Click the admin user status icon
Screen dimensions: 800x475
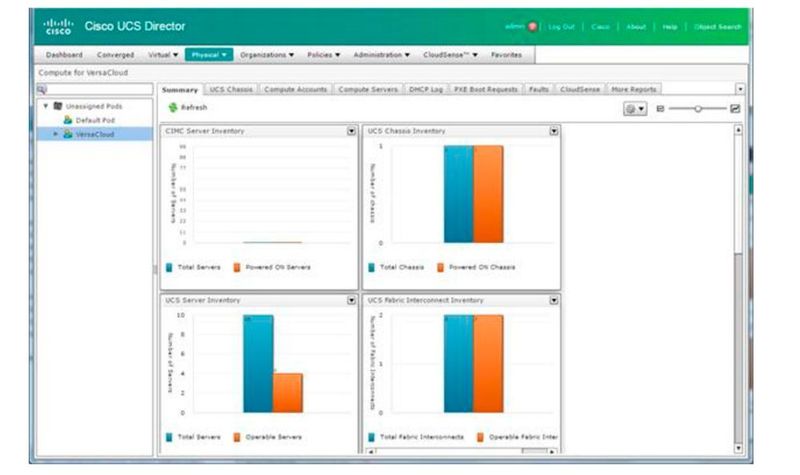coord(533,27)
